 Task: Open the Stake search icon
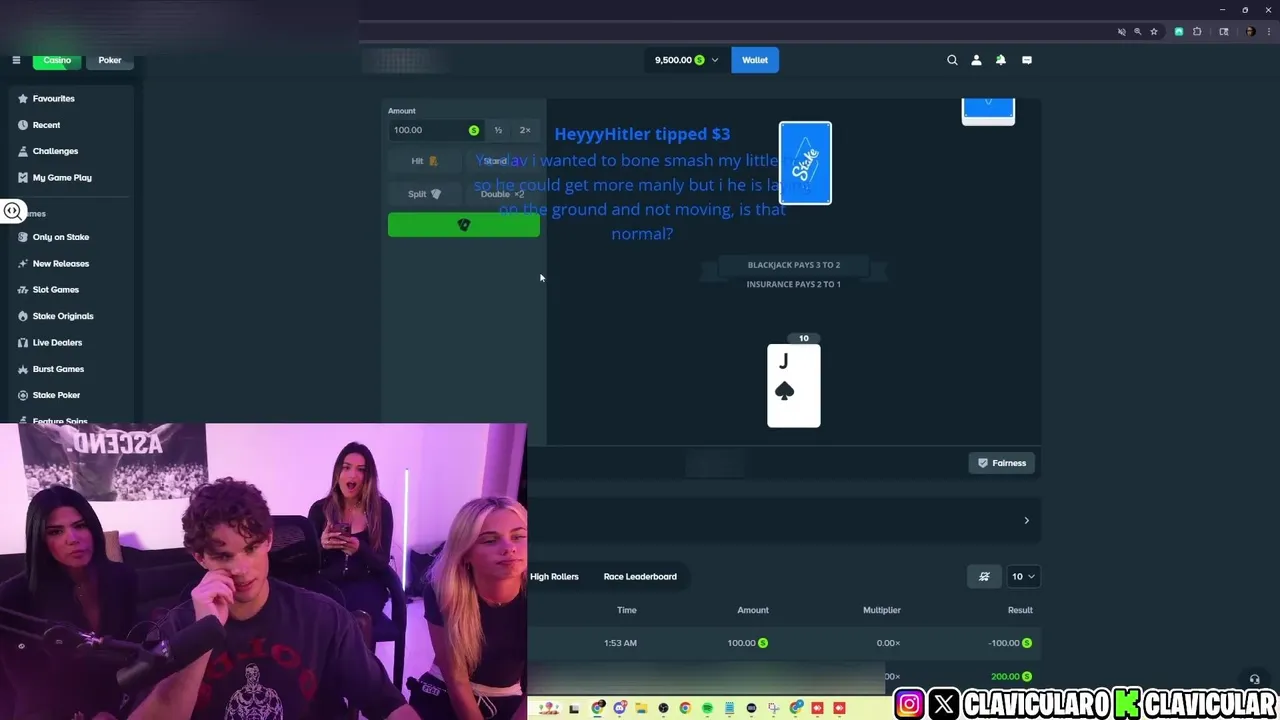click(x=952, y=60)
